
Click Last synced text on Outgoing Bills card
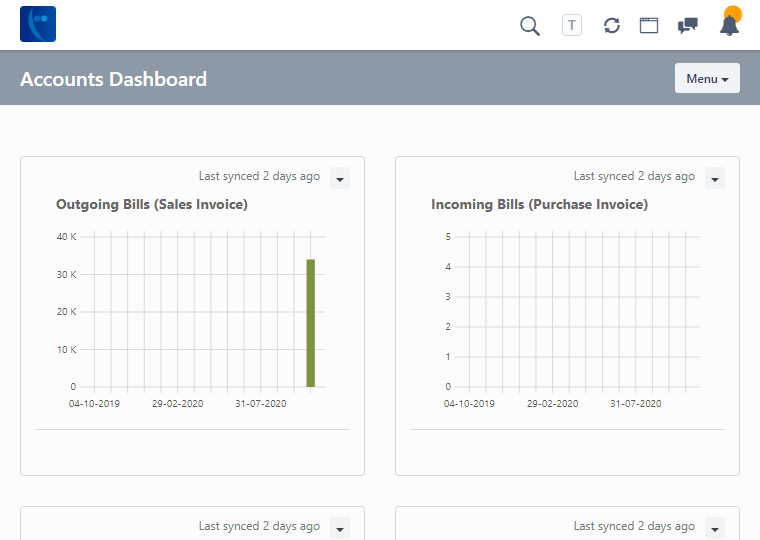click(259, 176)
